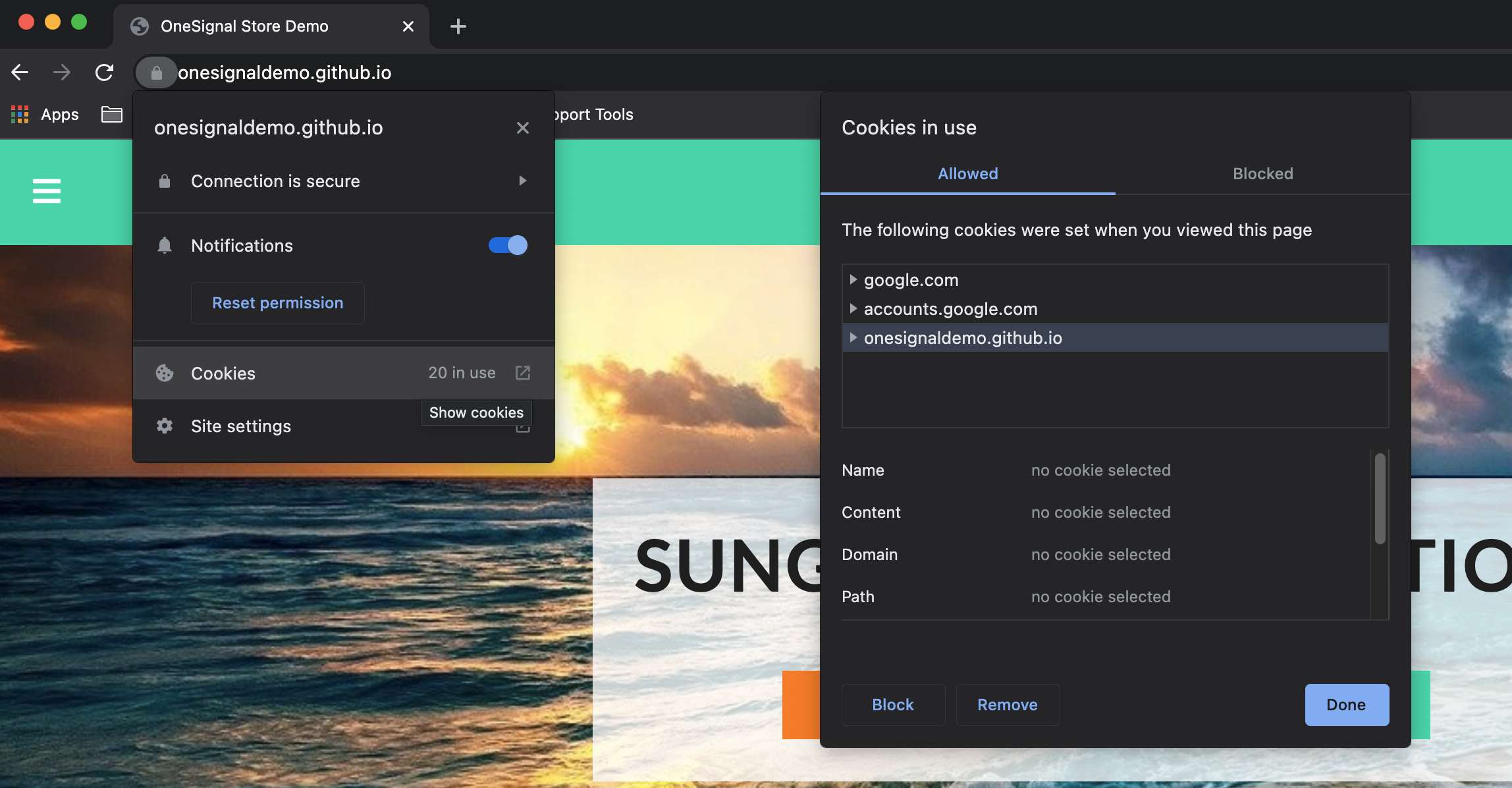This screenshot has width=1512, height=788.
Task: Expand onesignaldemo.github.io cookie entry
Action: point(853,337)
